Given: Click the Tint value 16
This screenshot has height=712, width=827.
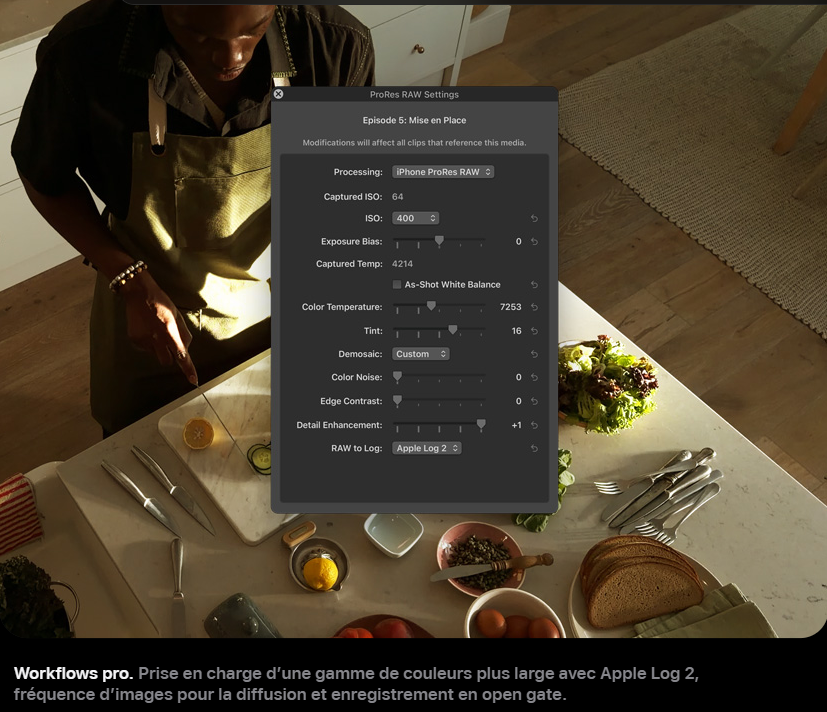Looking at the screenshot, I should [517, 331].
